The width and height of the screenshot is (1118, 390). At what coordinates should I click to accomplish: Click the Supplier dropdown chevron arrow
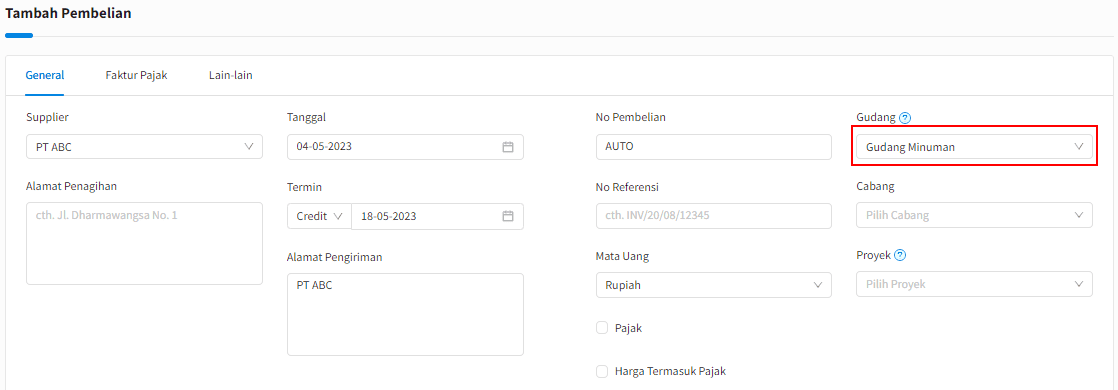[249, 147]
